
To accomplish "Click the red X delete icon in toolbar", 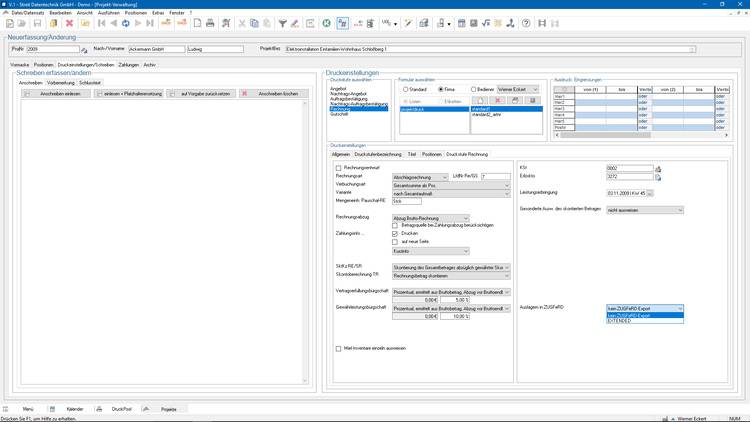I will 69,23.
